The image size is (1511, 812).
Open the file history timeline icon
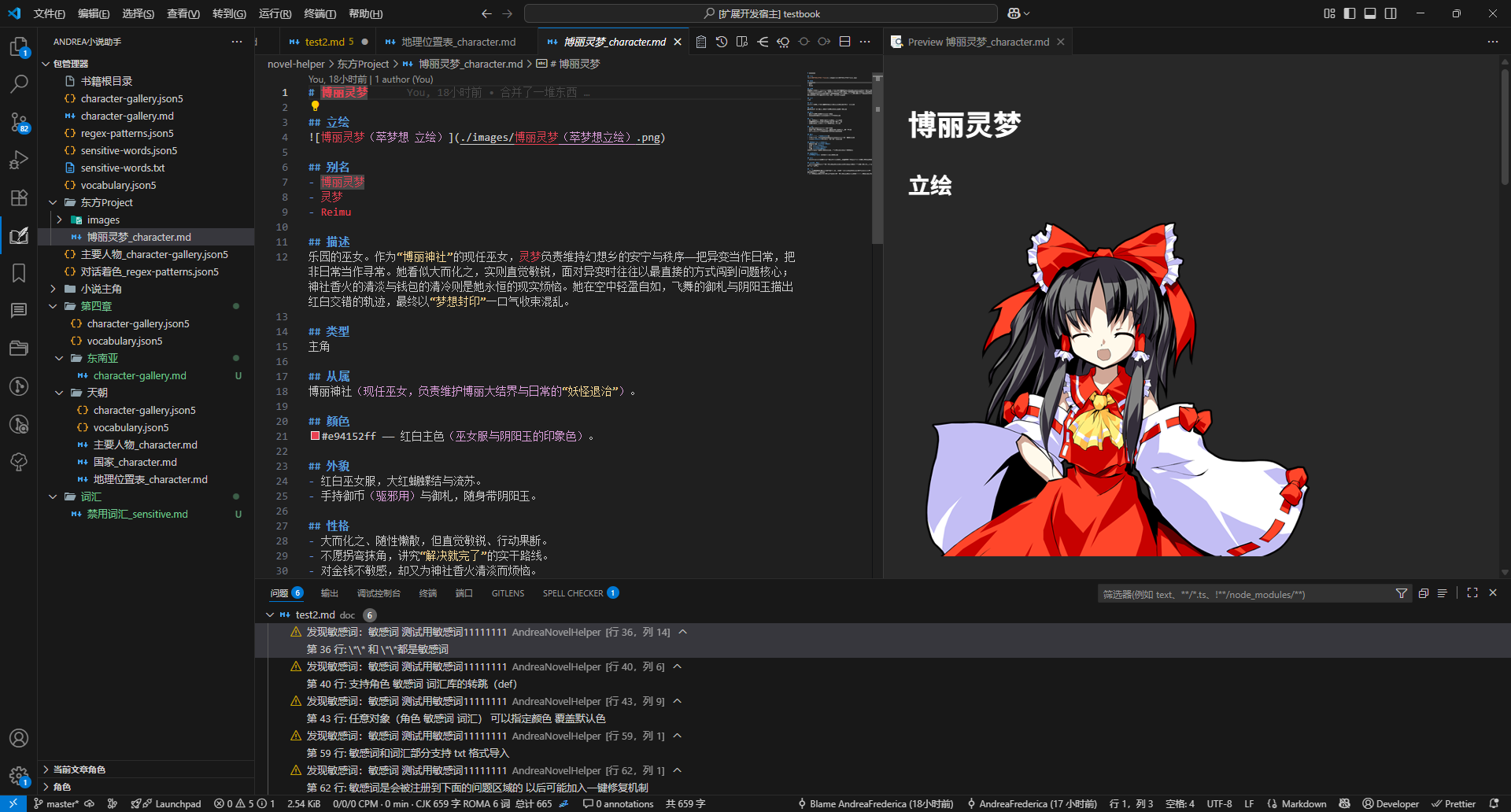click(x=722, y=41)
